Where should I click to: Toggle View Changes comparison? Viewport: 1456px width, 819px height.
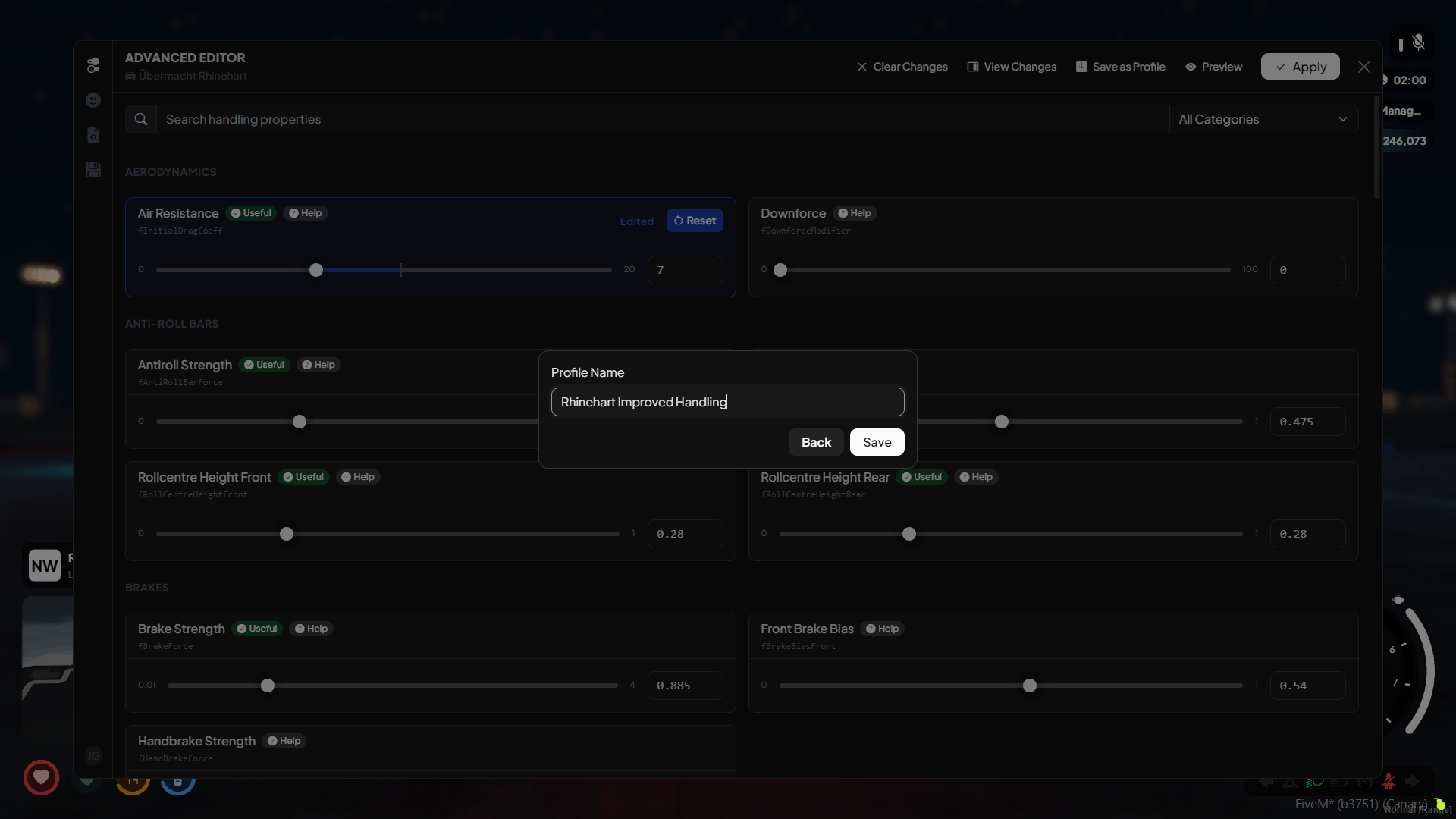click(x=1012, y=67)
